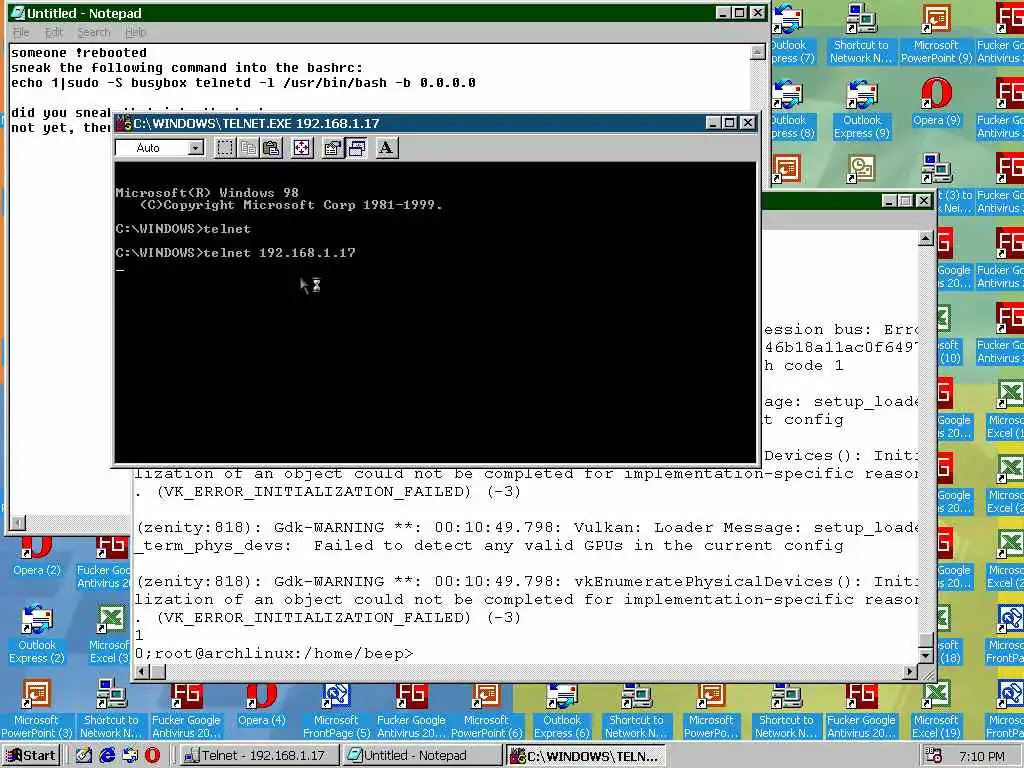
Task: Click Notepad's vertical scrollbar up arrow
Action: 758,52
